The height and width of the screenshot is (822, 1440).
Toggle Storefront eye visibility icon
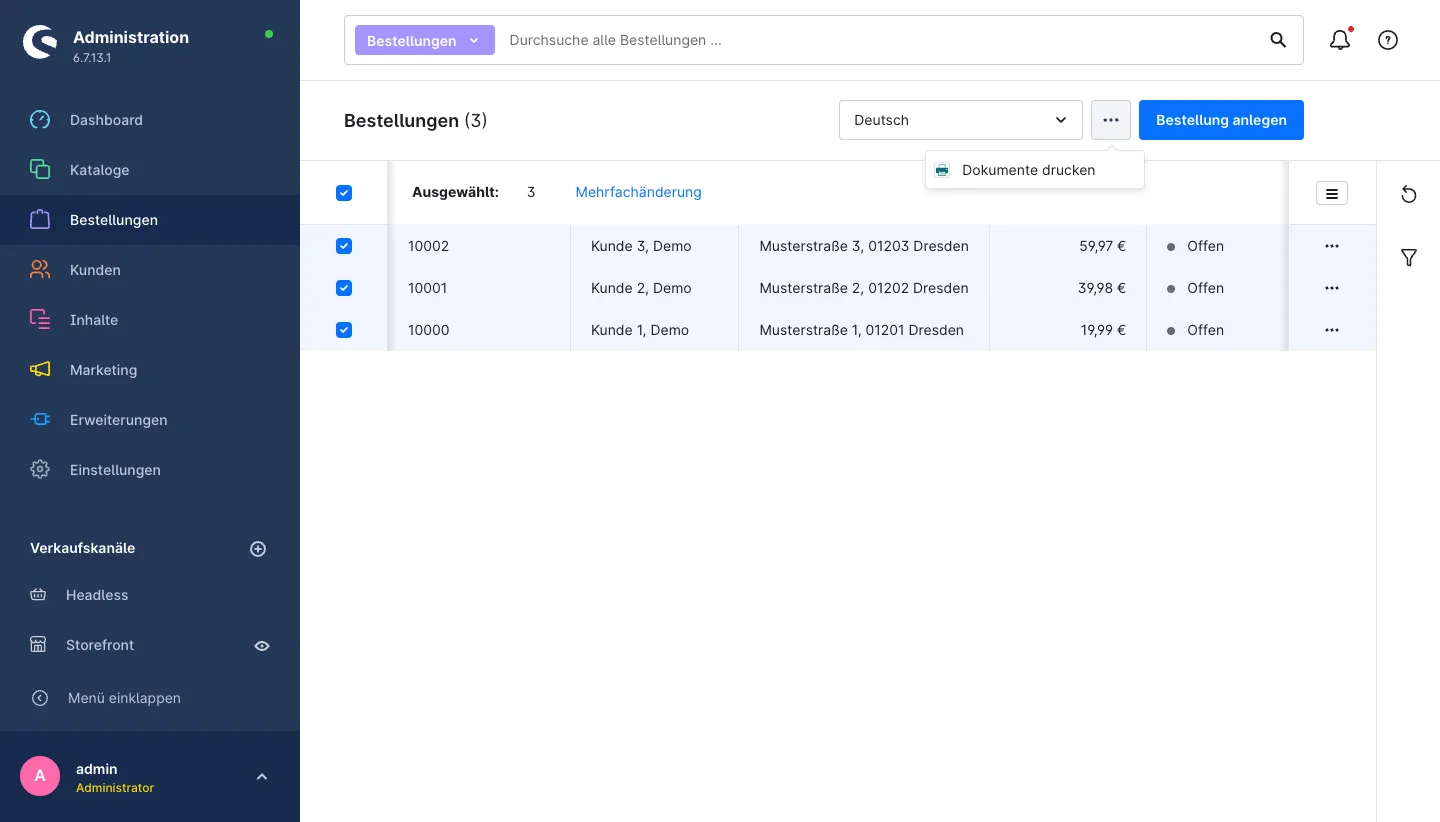tap(262, 646)
